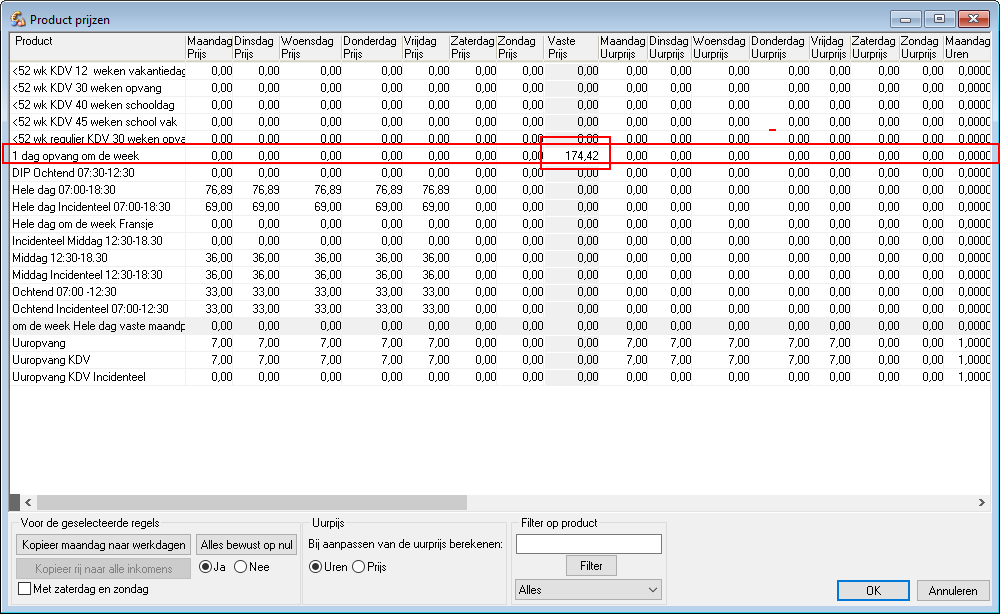
Task: Click the horizontal scrollbar left arrow
Action: click(x=27, y=502)
